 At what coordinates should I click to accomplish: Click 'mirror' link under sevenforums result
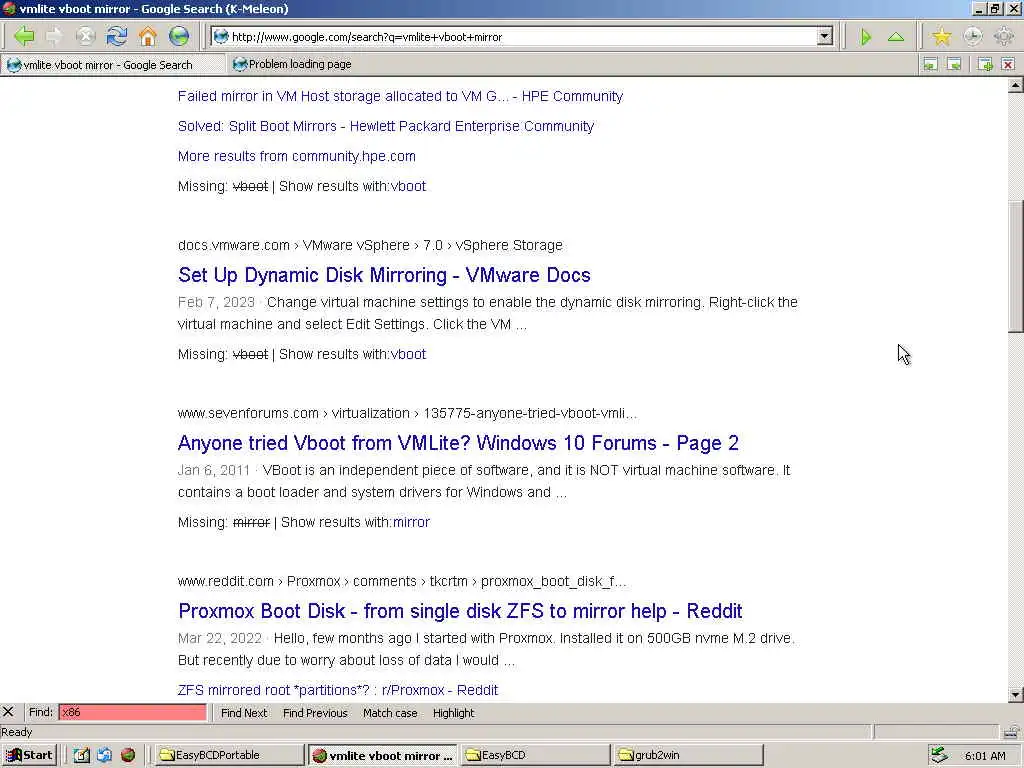[x=411, y=522]
